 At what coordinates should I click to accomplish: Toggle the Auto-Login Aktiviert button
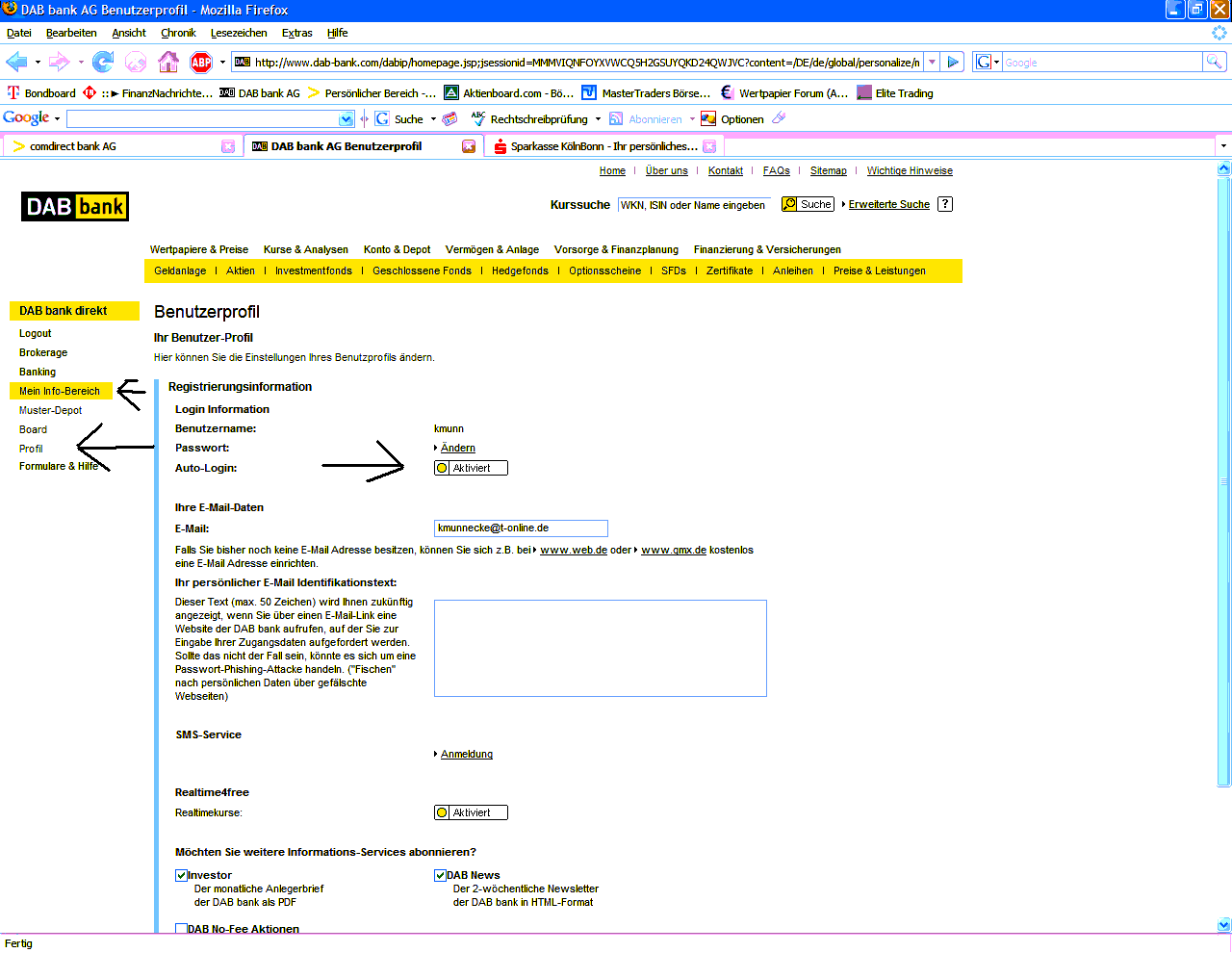[471, 468]
